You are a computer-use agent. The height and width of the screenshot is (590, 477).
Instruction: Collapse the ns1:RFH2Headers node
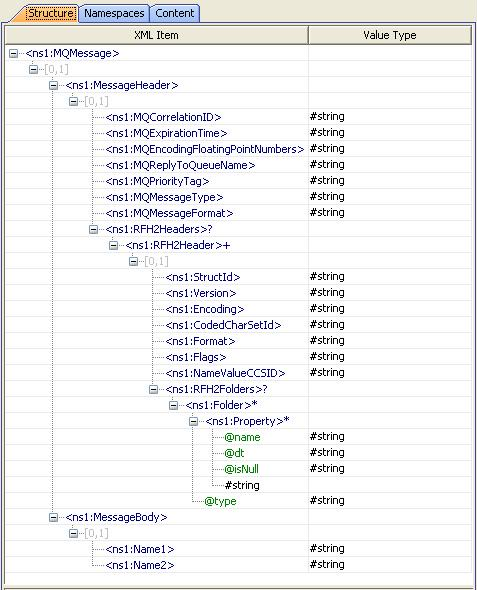pyautogui.click(x=93, y=229)
